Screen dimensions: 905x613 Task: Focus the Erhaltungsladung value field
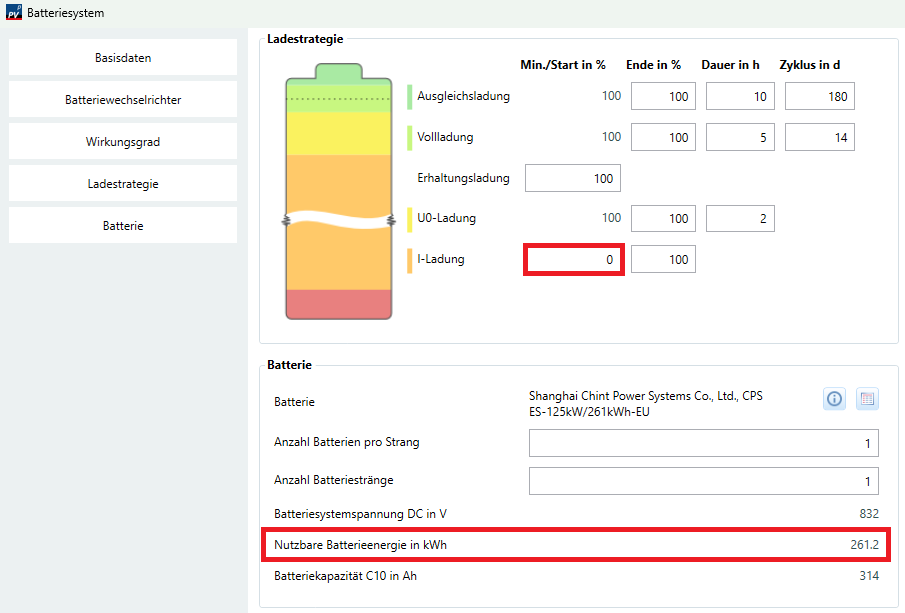coord(572,179)
